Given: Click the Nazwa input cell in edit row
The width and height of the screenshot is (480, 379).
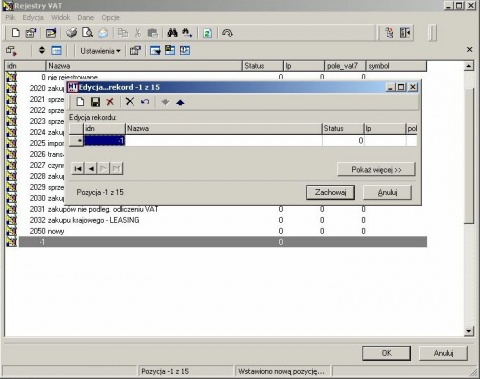Looking at the screenshot, I should click(x=223, y=141).
